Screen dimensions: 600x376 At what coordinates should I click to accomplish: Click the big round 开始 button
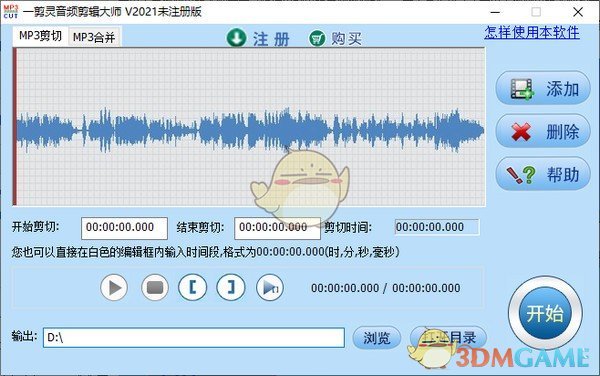tap(545, 313)
